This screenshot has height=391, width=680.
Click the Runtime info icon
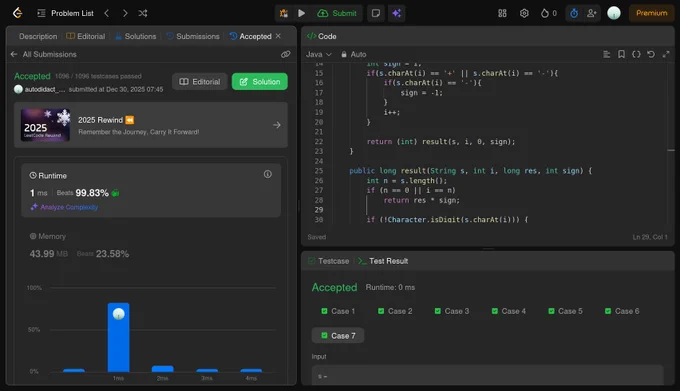click(268, 174)
